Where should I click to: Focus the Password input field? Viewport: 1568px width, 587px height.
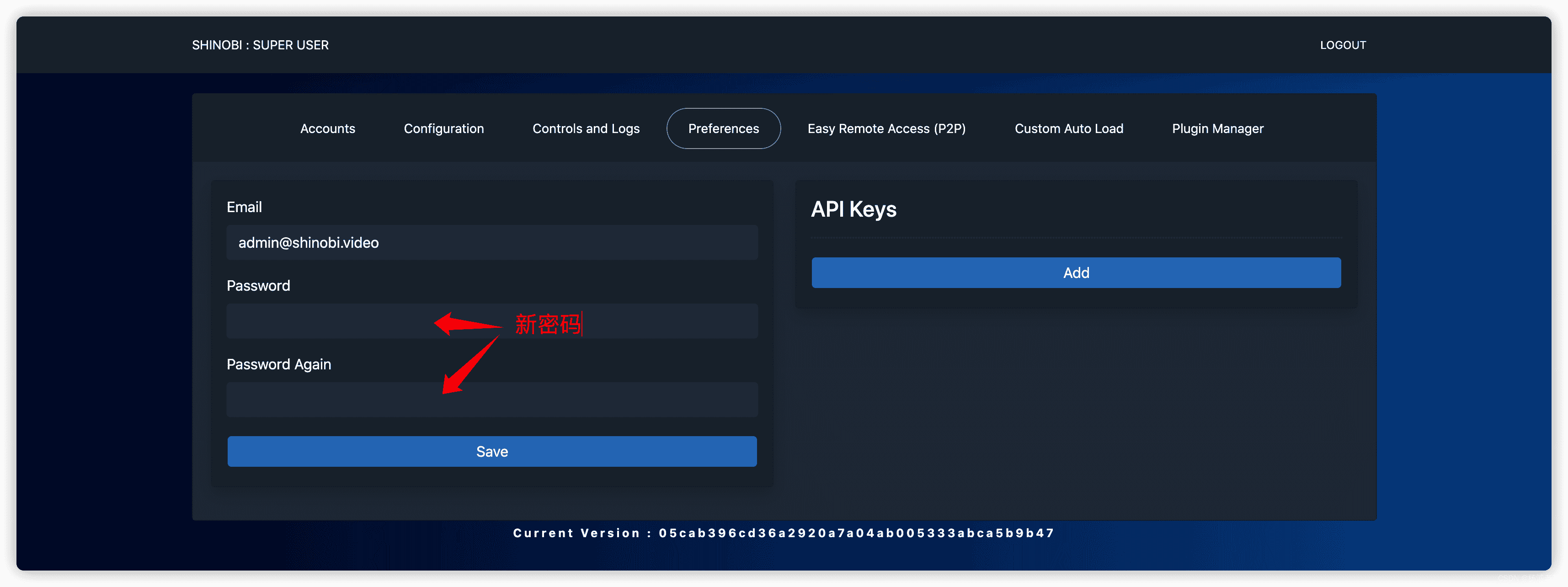pyautogui.click(x=329, y=321)
